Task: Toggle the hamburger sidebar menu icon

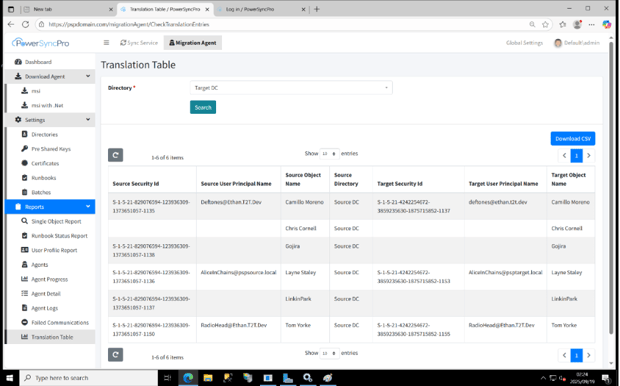Action: 106,42
